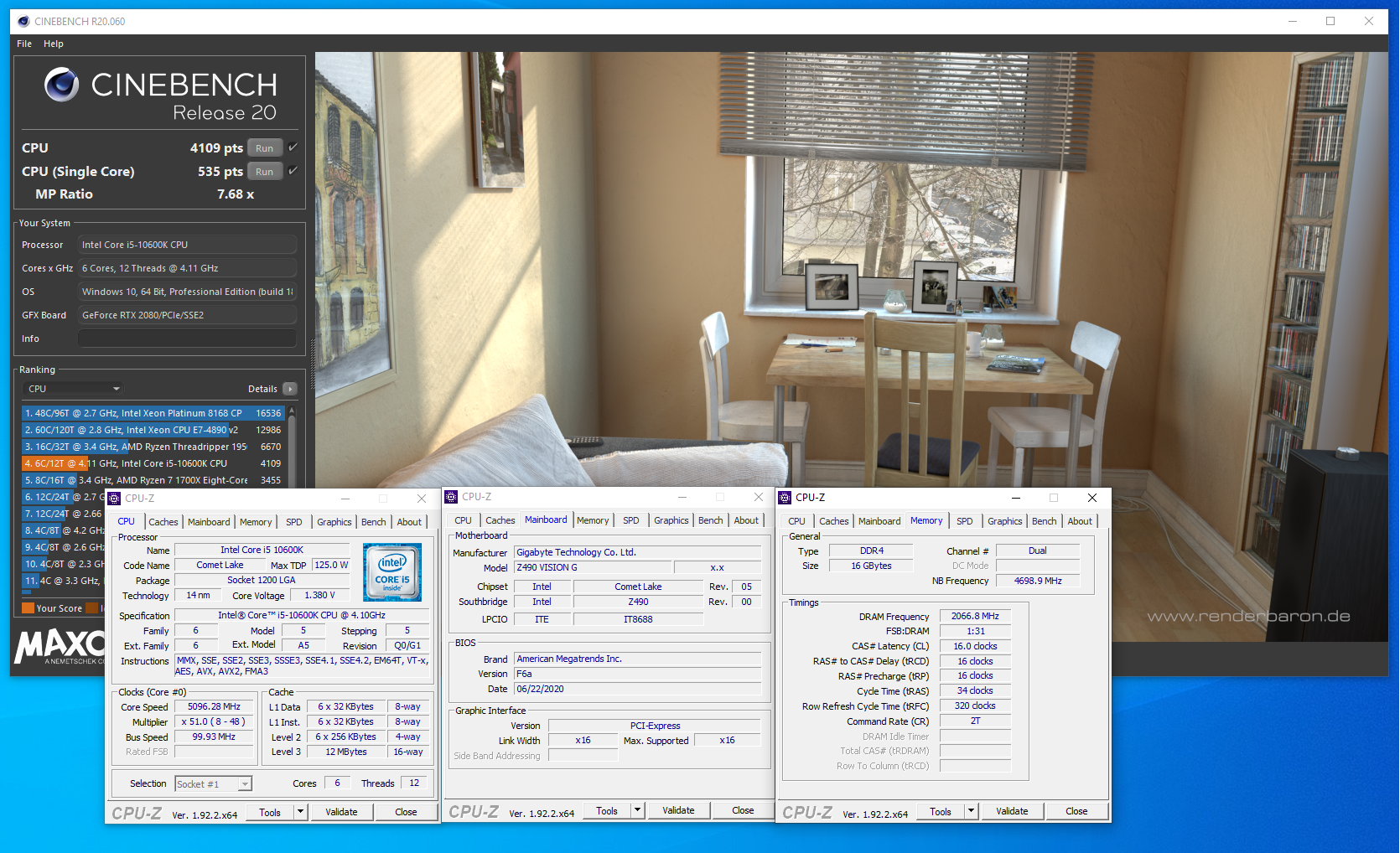Click Close button in Mainboard CPU-Z window
This screenshot has width=1400, height=853.
743,810
